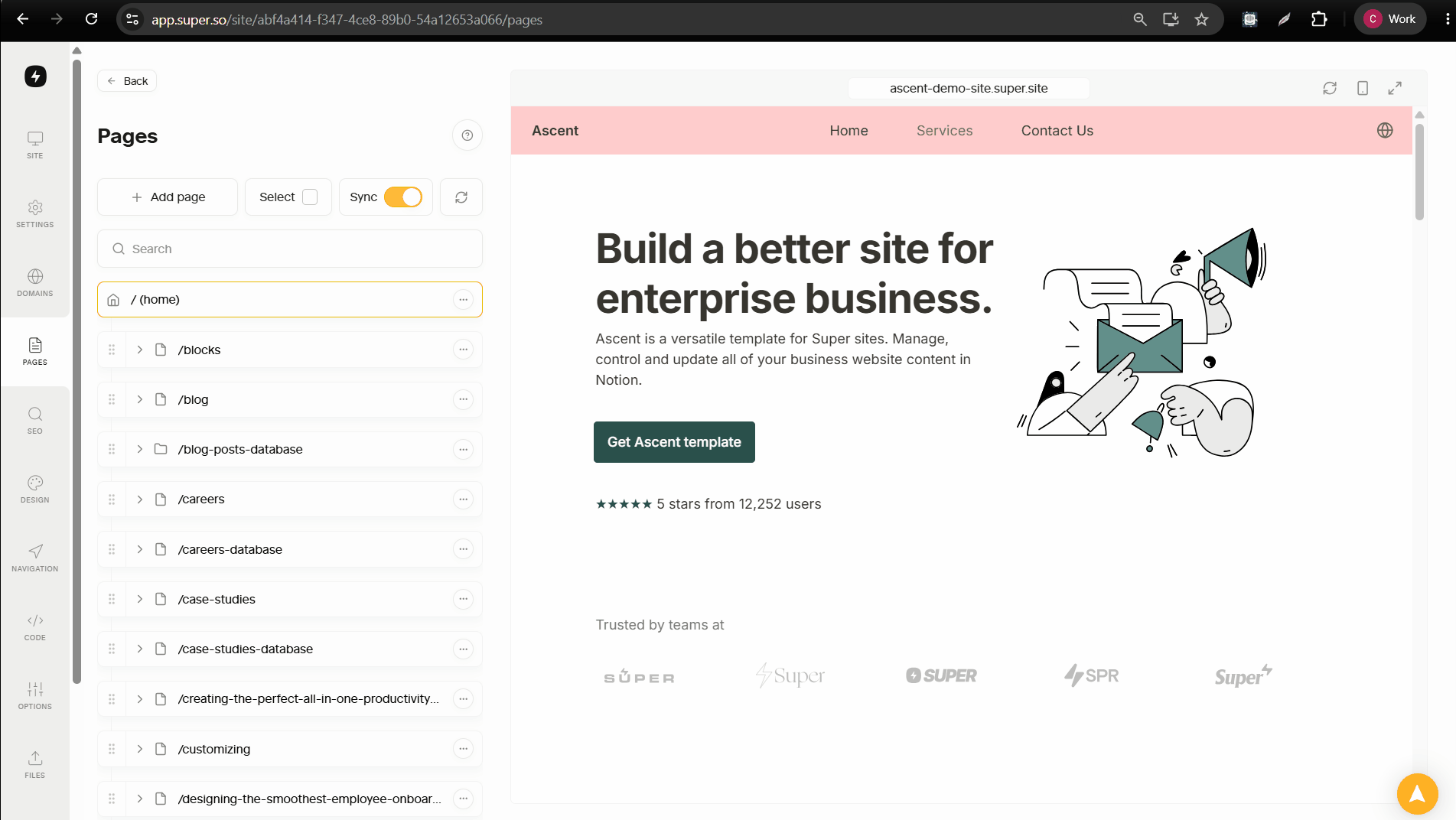Open the Home link in preview navigation
Image resolution: width=1456 pixels, height=820 pixels.
(849, 131)
